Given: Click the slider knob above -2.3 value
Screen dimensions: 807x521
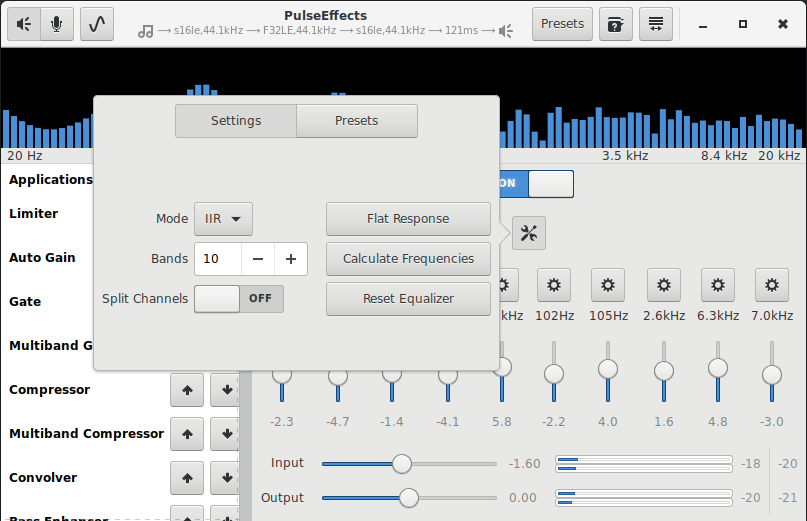Looking at the screenshot, I should click(282, 375).
